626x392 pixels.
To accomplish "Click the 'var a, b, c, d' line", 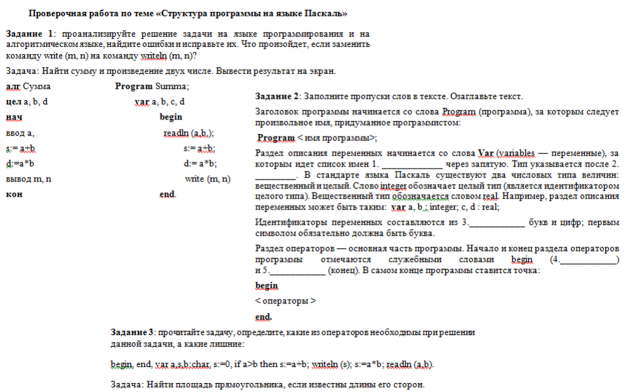I will pos(160,102).
